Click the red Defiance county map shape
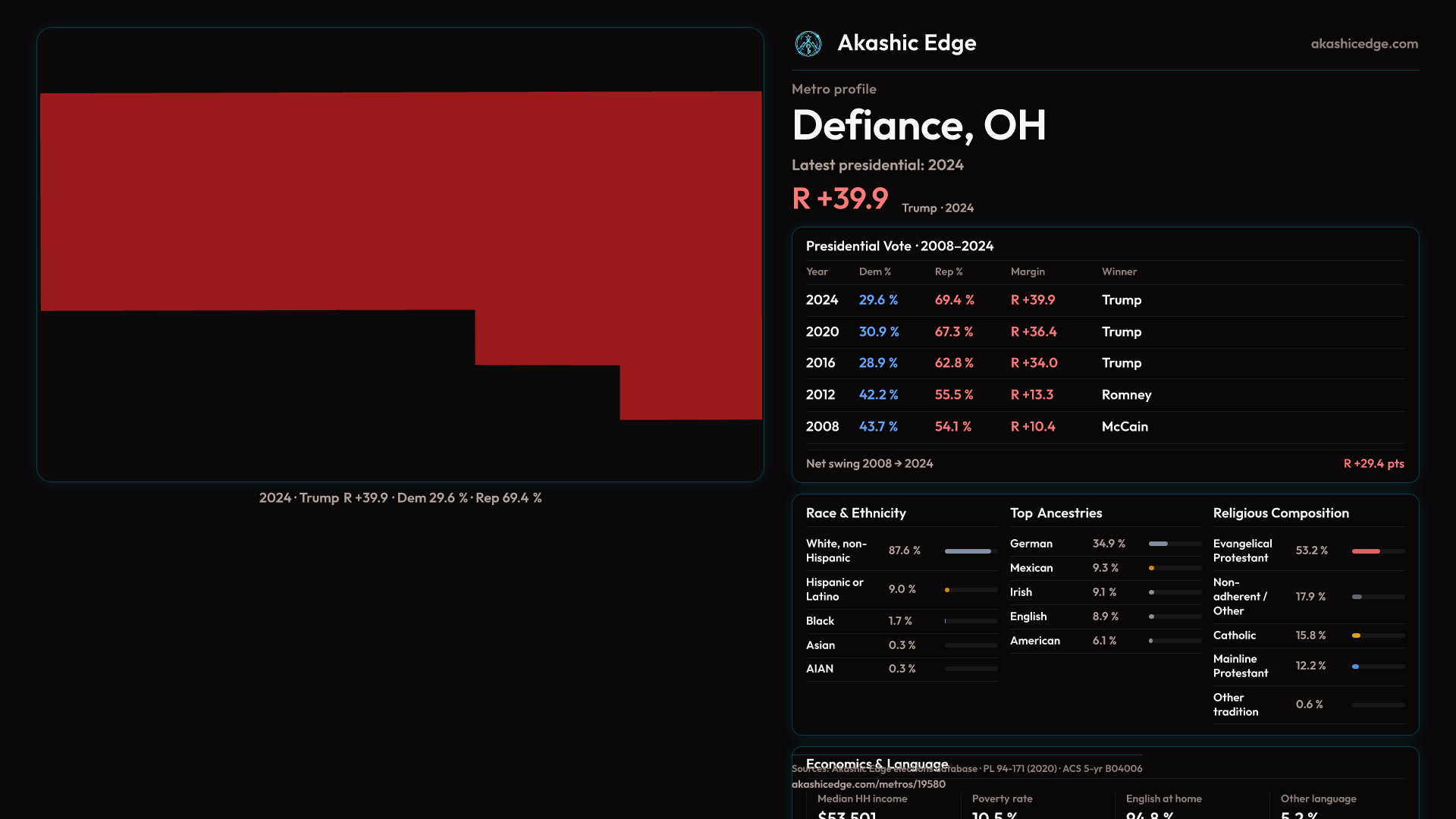The height and width of the screenshot is (819, 1456). click(x=400, y=201)
